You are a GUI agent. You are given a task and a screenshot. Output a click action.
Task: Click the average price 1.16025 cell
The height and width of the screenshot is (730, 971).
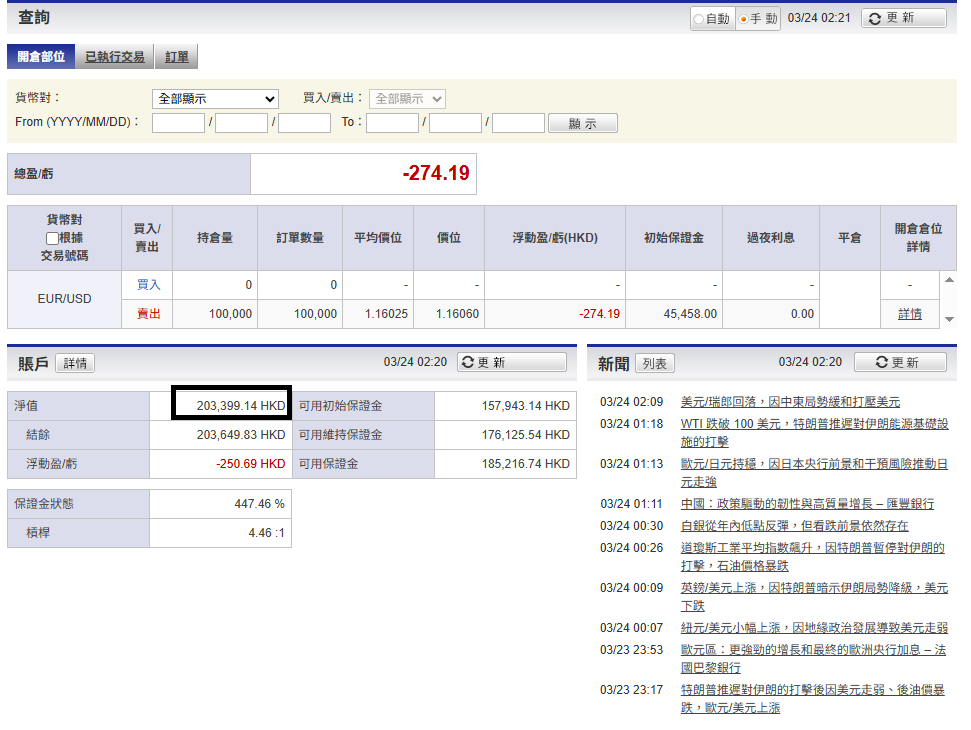[378, 314]
